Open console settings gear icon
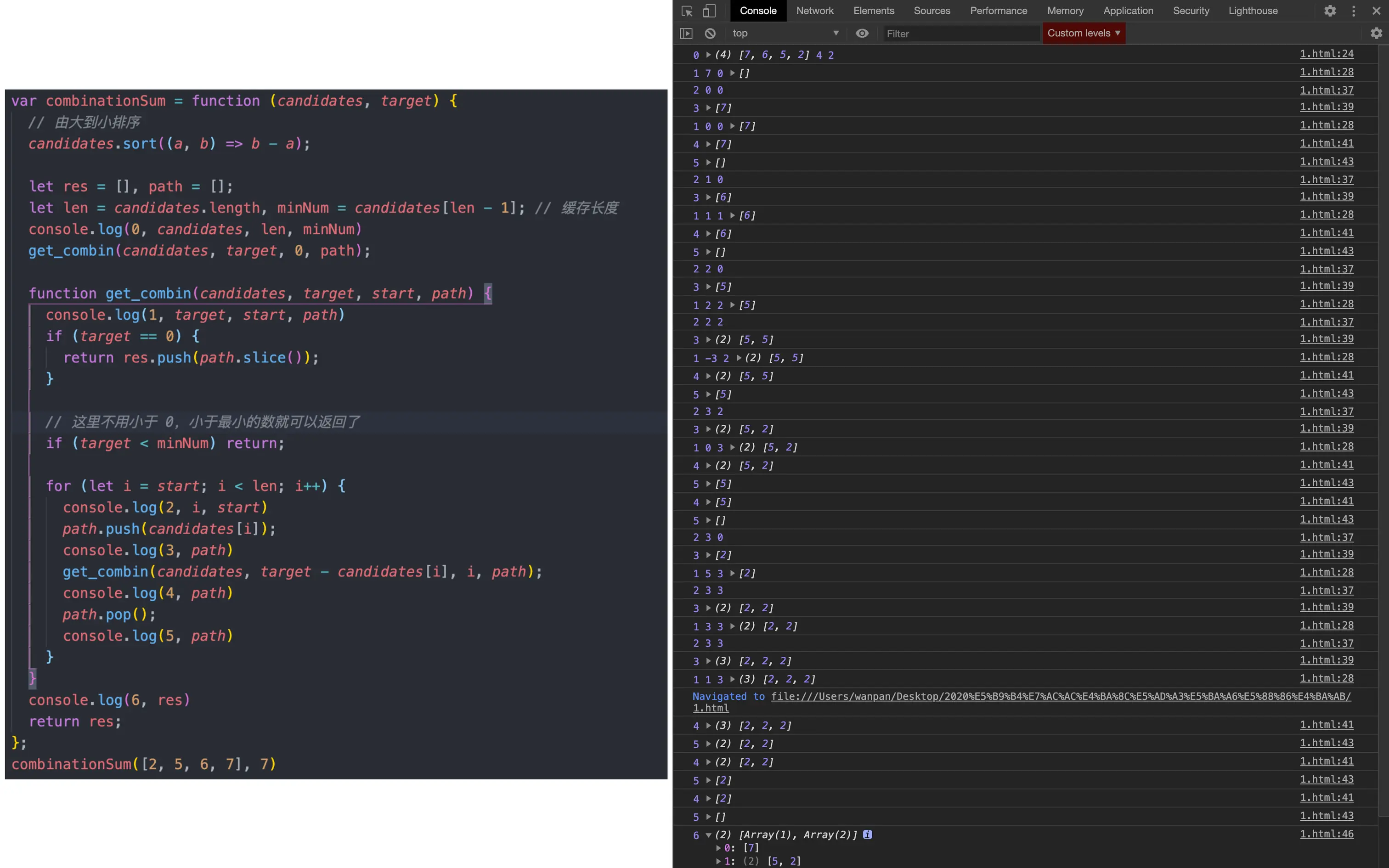This screenshot has height=868, width=1389. click(1376, 33)
